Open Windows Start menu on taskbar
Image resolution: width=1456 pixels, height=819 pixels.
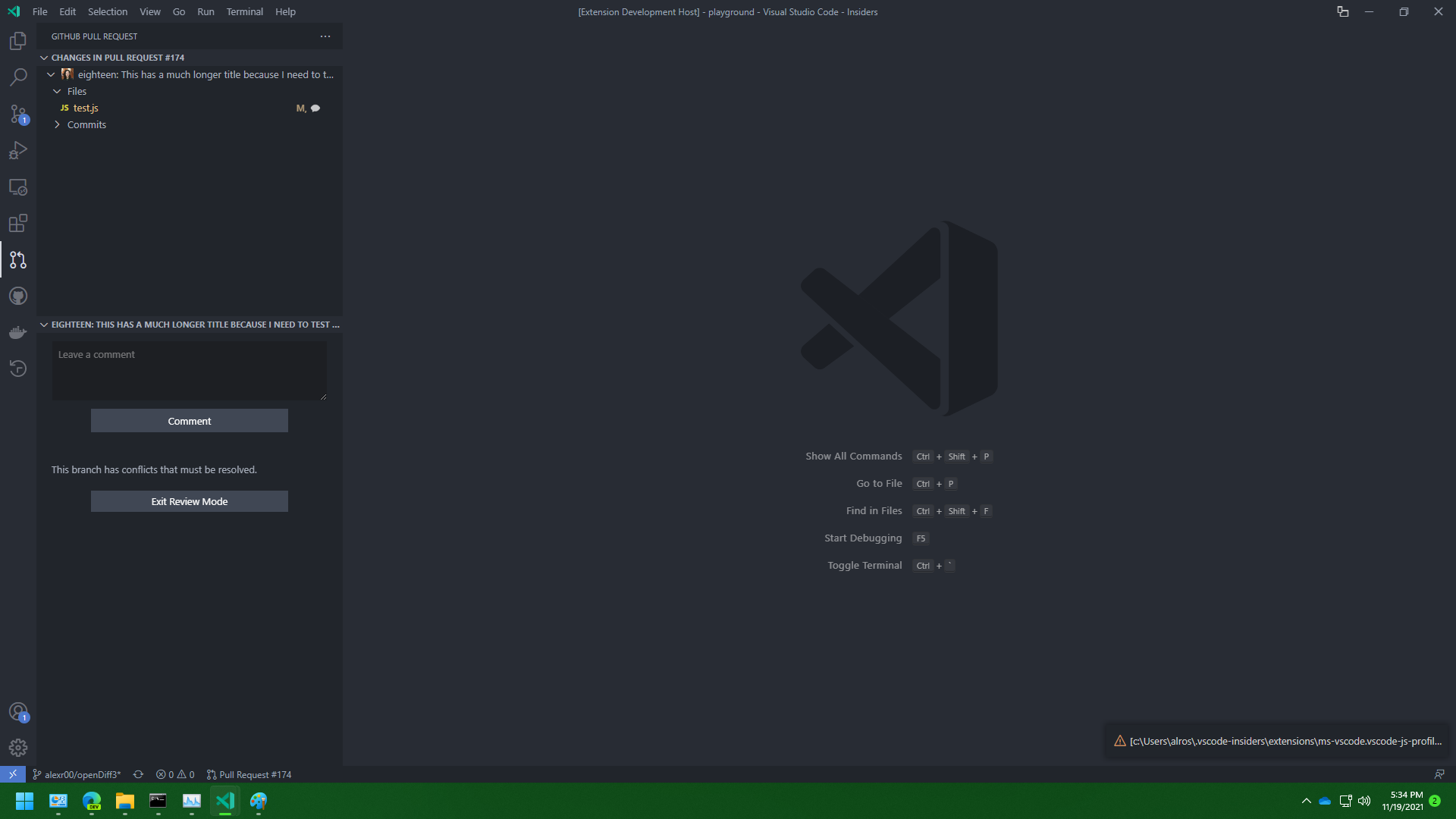[24, 801]
